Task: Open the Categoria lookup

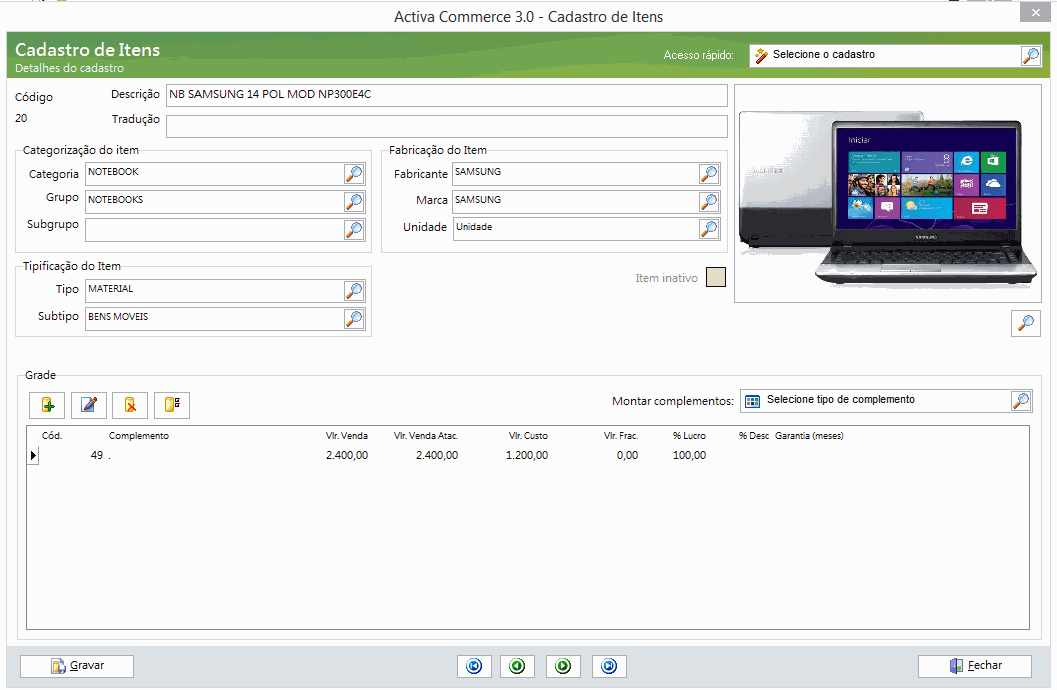Action: 354,174
